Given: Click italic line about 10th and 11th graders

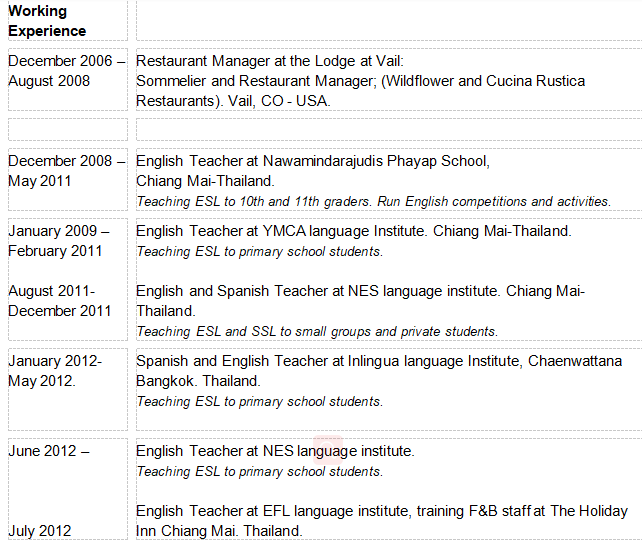Looking at the screenshot, I should click(x=373, y=201).
